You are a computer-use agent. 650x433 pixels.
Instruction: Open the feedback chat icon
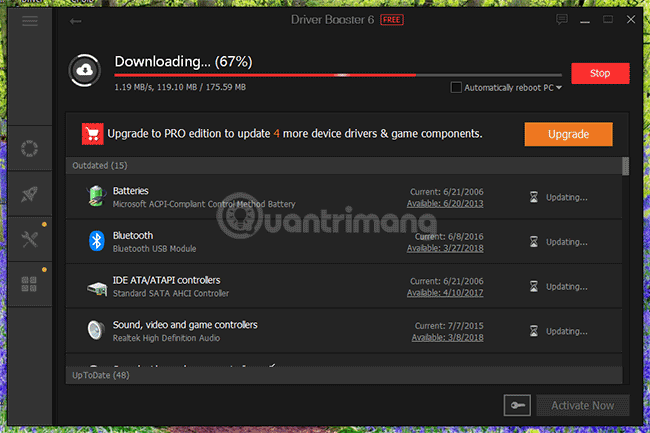point(562,19)
